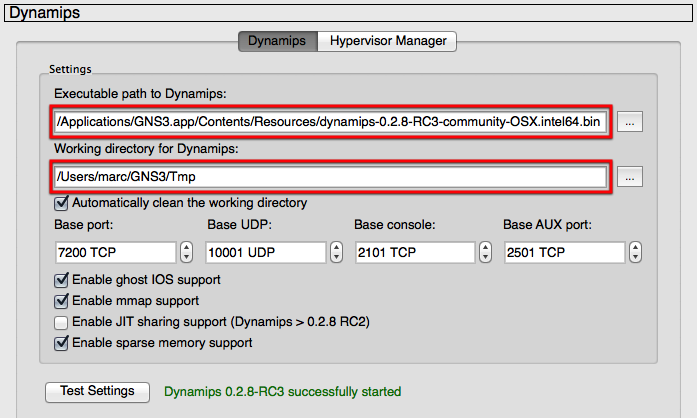Click the 'Base UDP:' label
Viewport: 697px width, 418px height.
point(240,225)
